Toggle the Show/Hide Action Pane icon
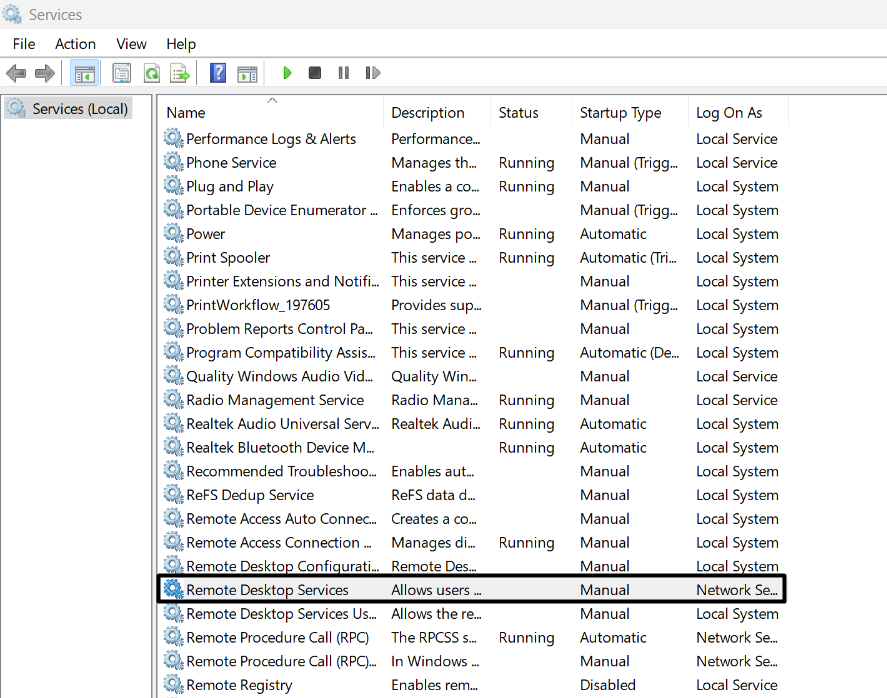887x698 pixels. [x=247, y=73]
